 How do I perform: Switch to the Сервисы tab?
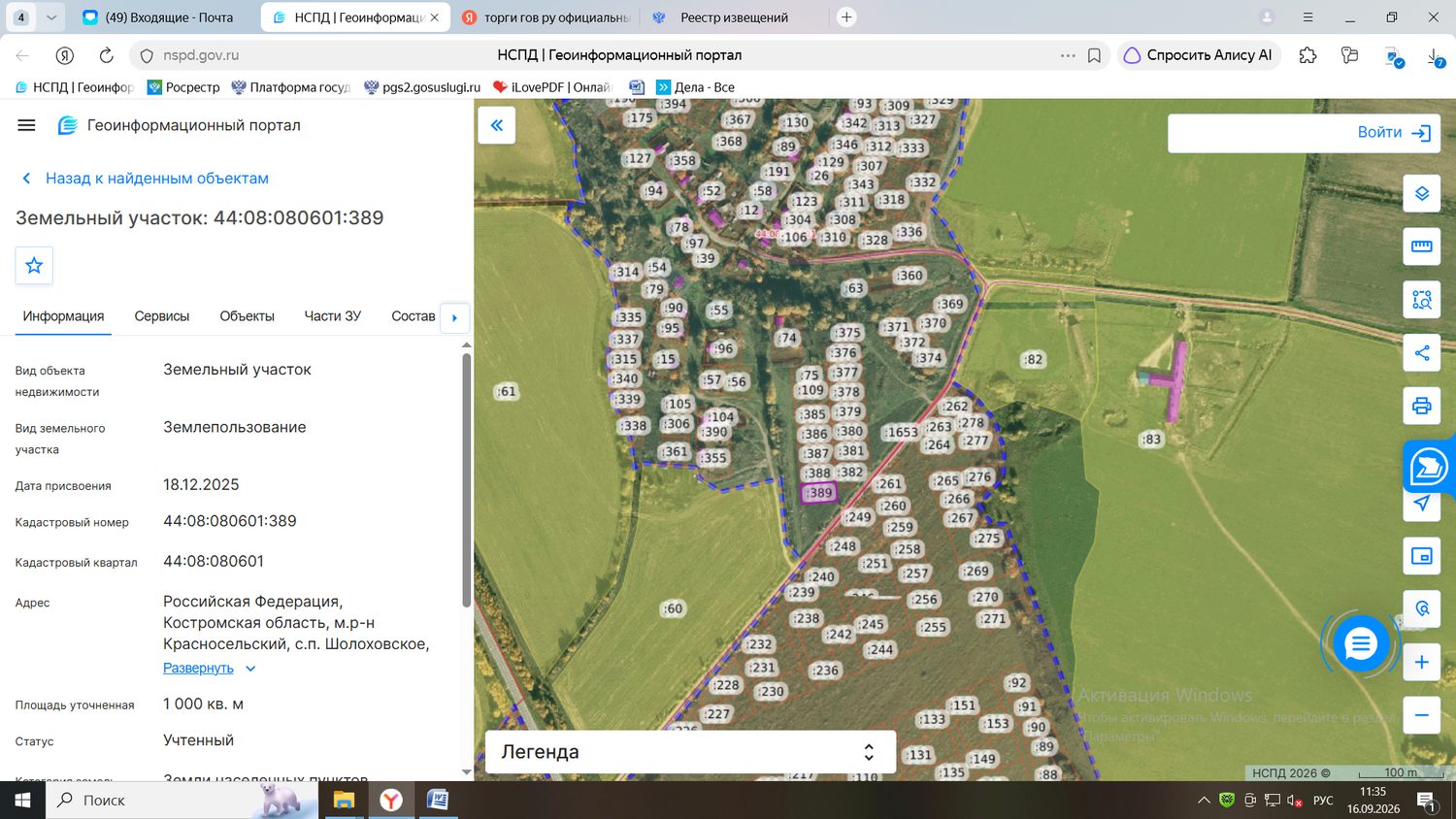tap(162, 316)
